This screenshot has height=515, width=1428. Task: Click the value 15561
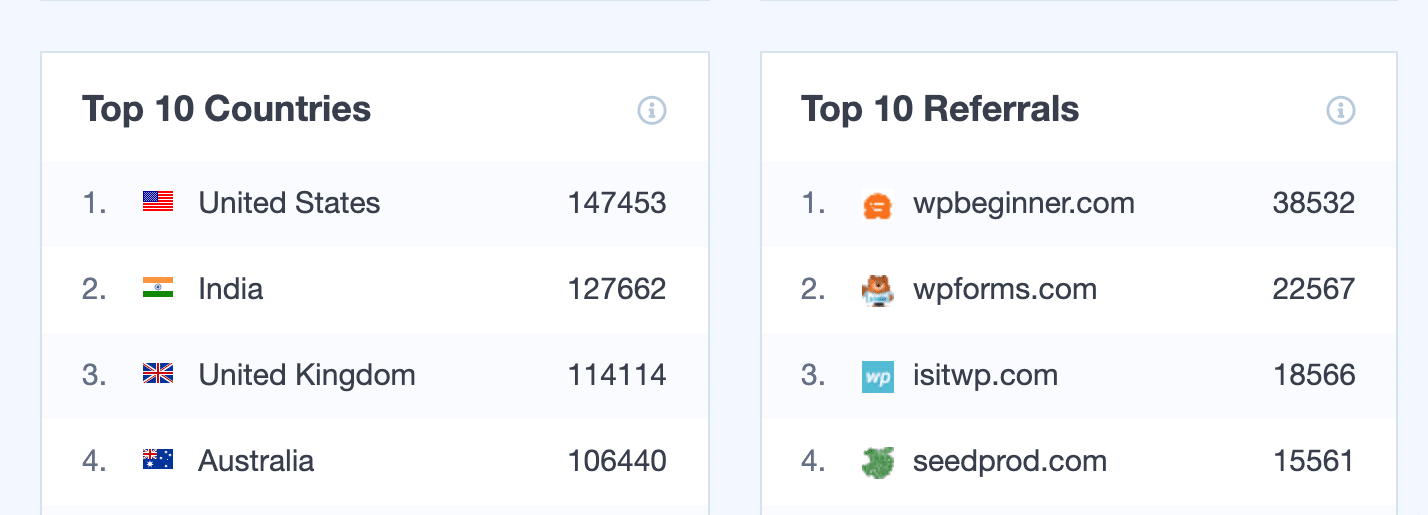(1314, 461)
